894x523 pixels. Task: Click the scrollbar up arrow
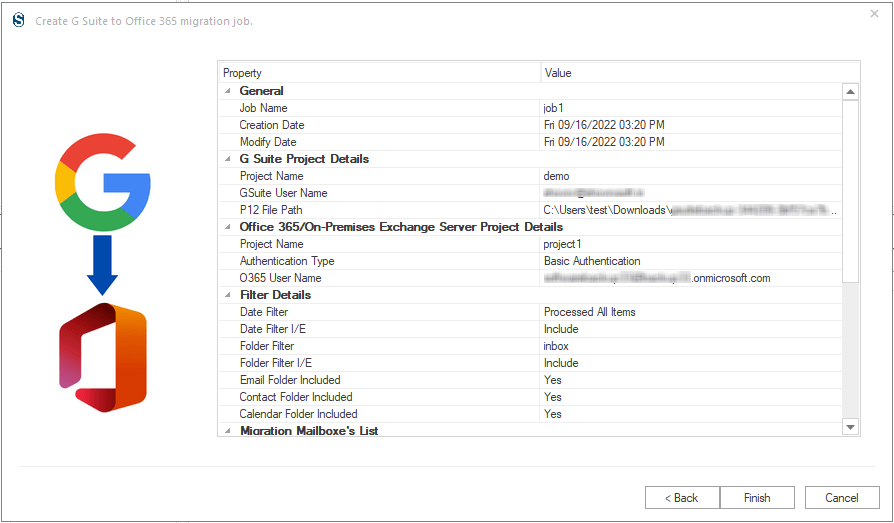click(850, 92)
